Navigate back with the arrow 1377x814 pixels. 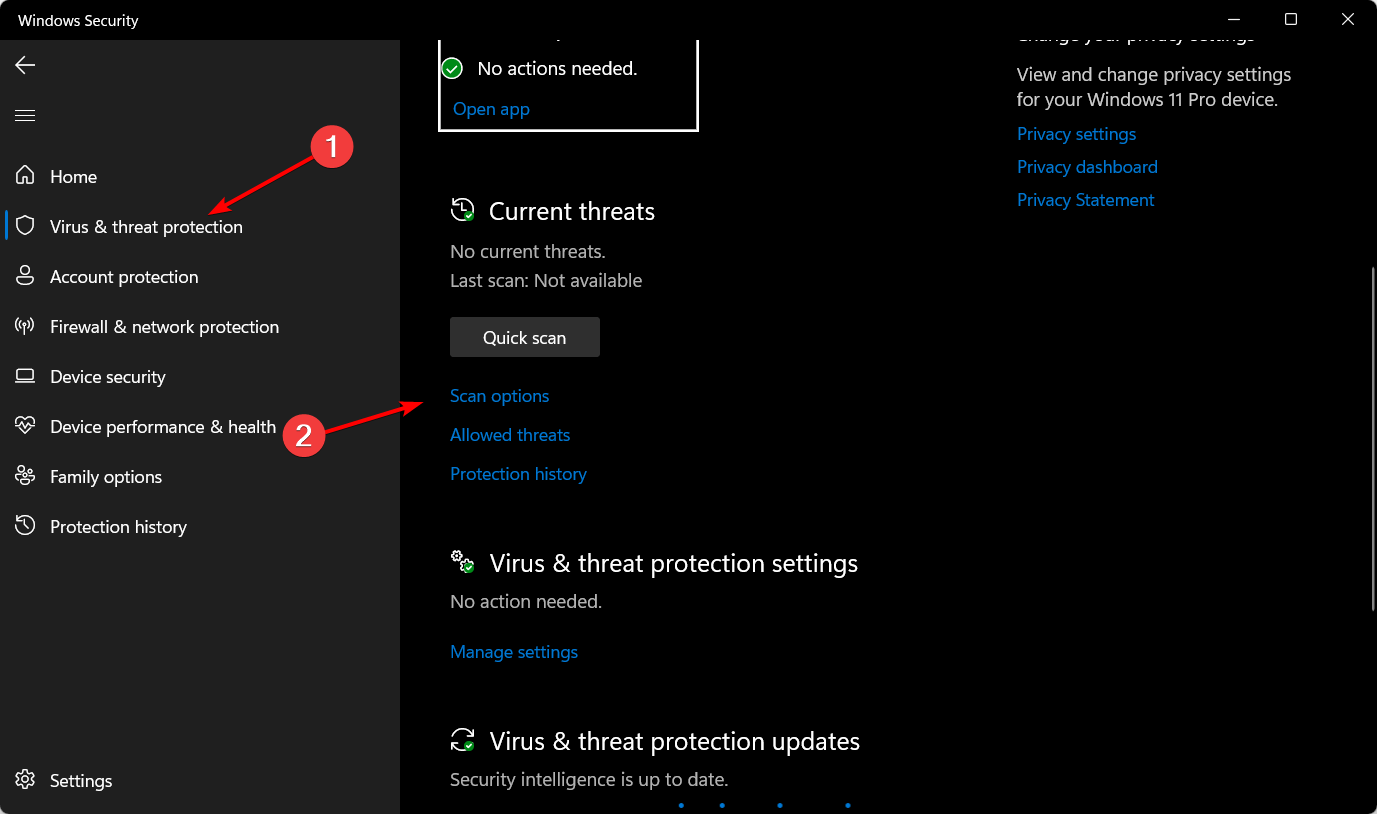pos(24,65)
